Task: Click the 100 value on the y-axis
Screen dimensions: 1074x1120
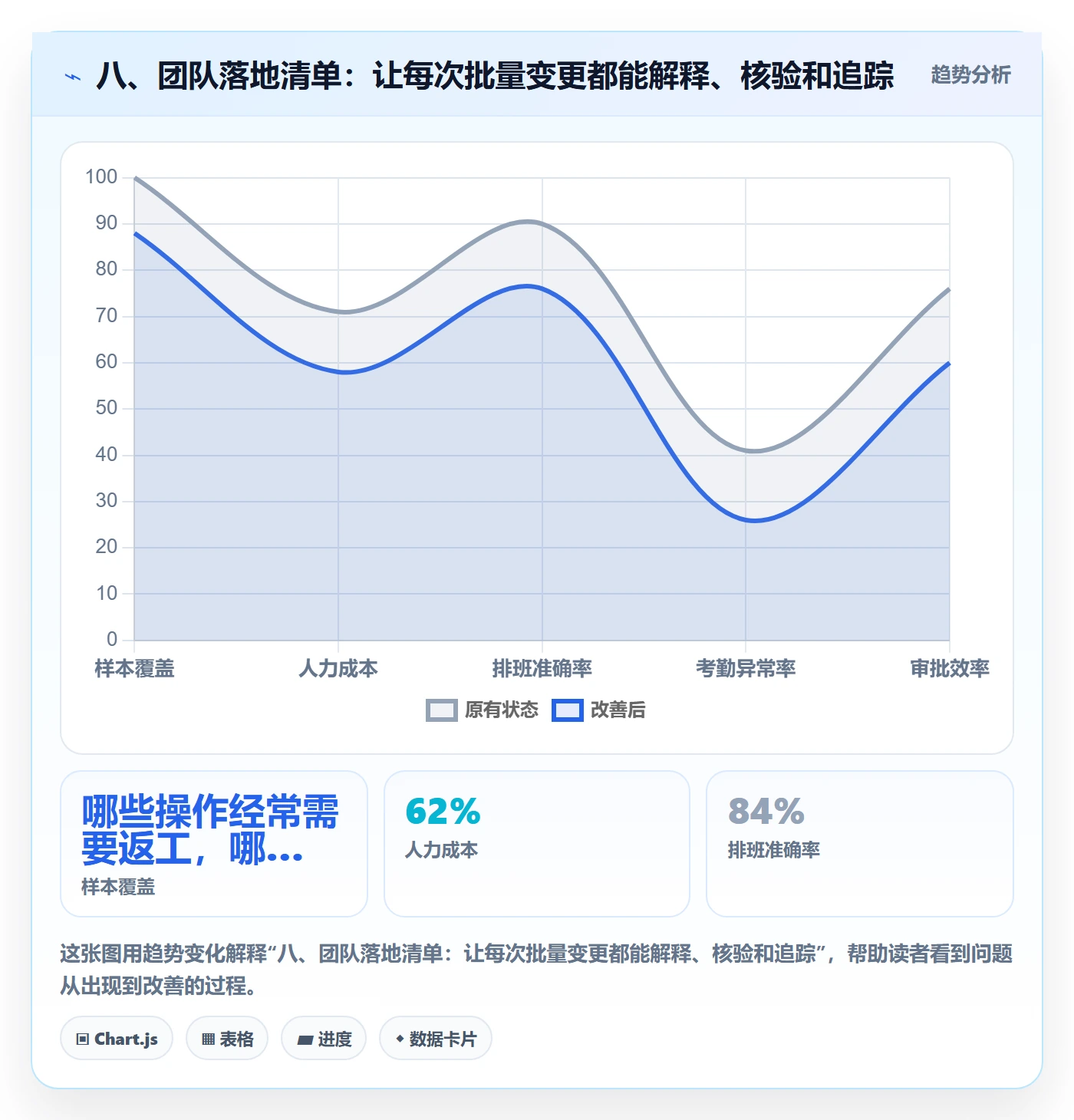Action: pyautogui.click(x=101, y=177)
